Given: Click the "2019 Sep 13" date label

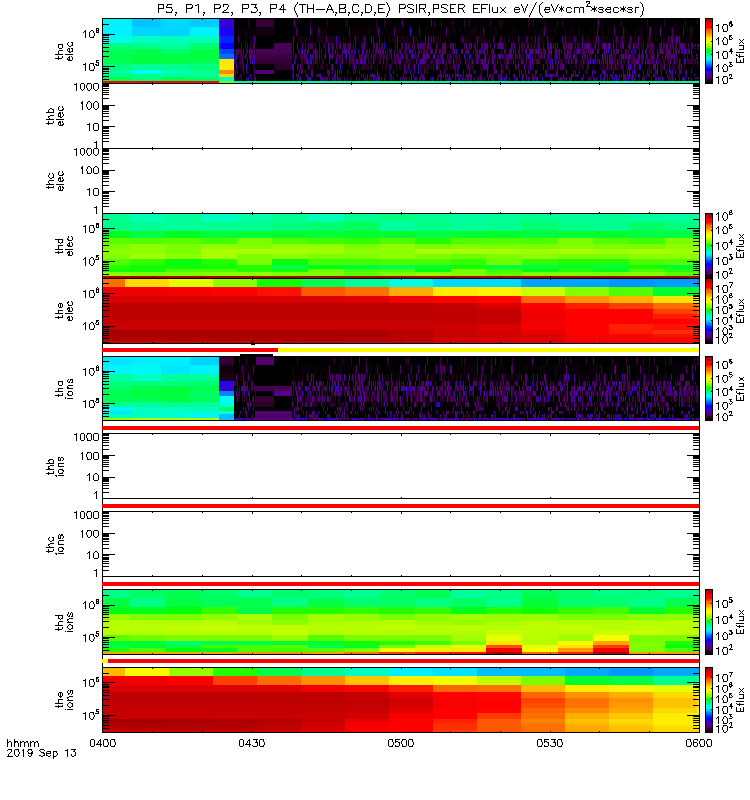Looking at the screenshot, I should [41, 753].
